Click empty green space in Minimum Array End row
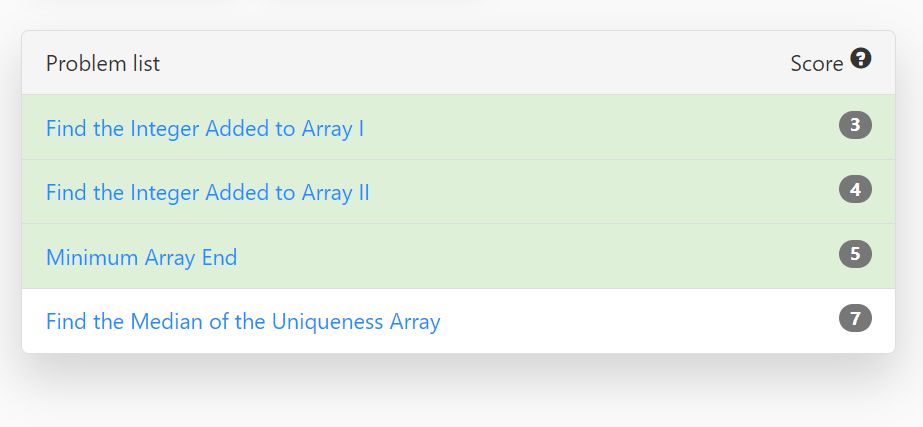923x427 pixels. pos(530,256)
